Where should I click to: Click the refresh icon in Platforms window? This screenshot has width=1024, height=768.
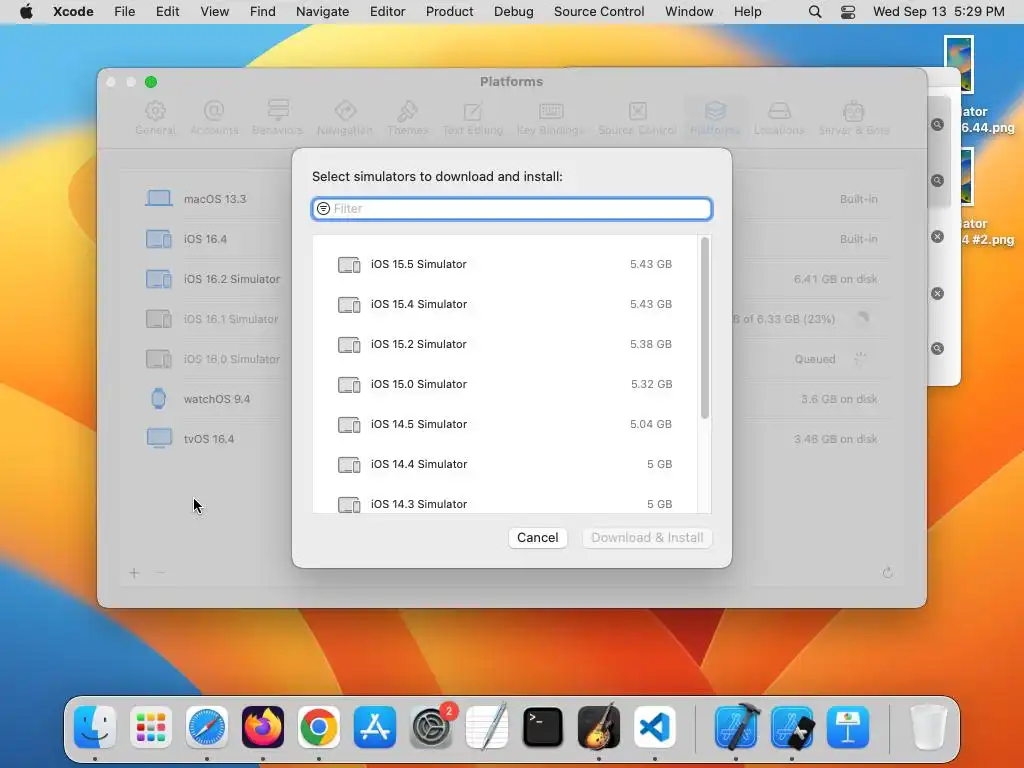887,573
